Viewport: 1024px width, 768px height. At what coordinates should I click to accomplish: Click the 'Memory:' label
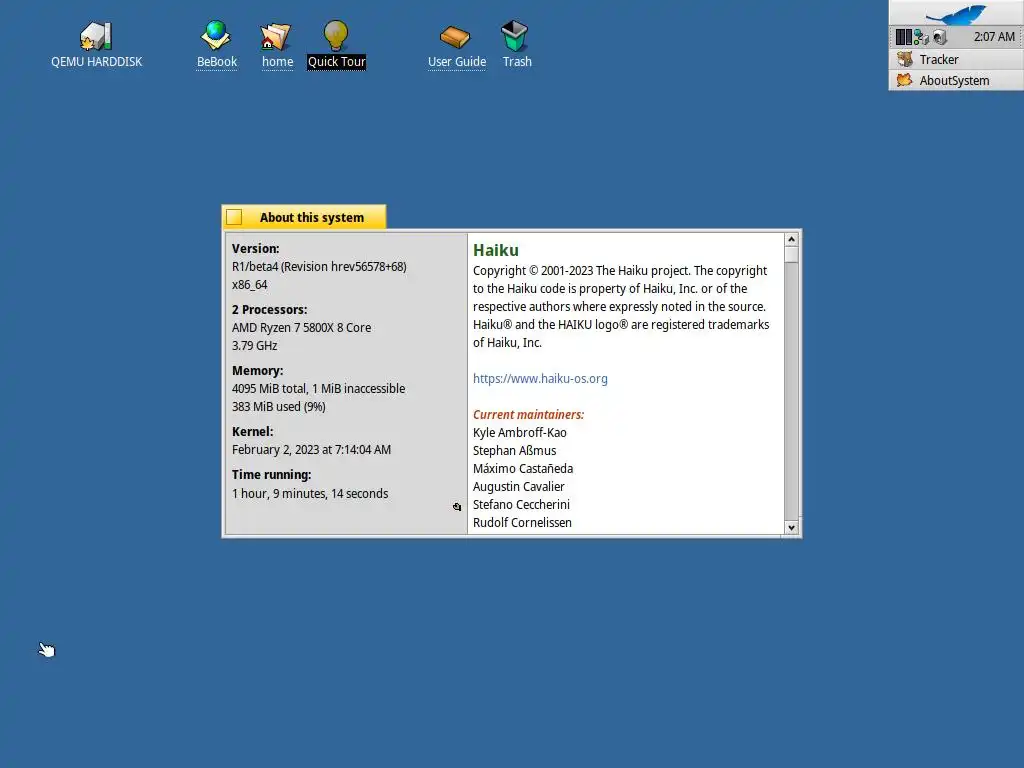click(x=257, y=370)
